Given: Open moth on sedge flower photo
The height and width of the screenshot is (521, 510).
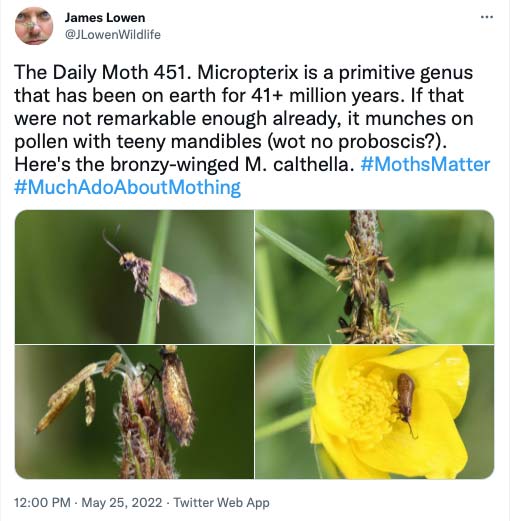Looking at the screenshot, I should point(134,412).
